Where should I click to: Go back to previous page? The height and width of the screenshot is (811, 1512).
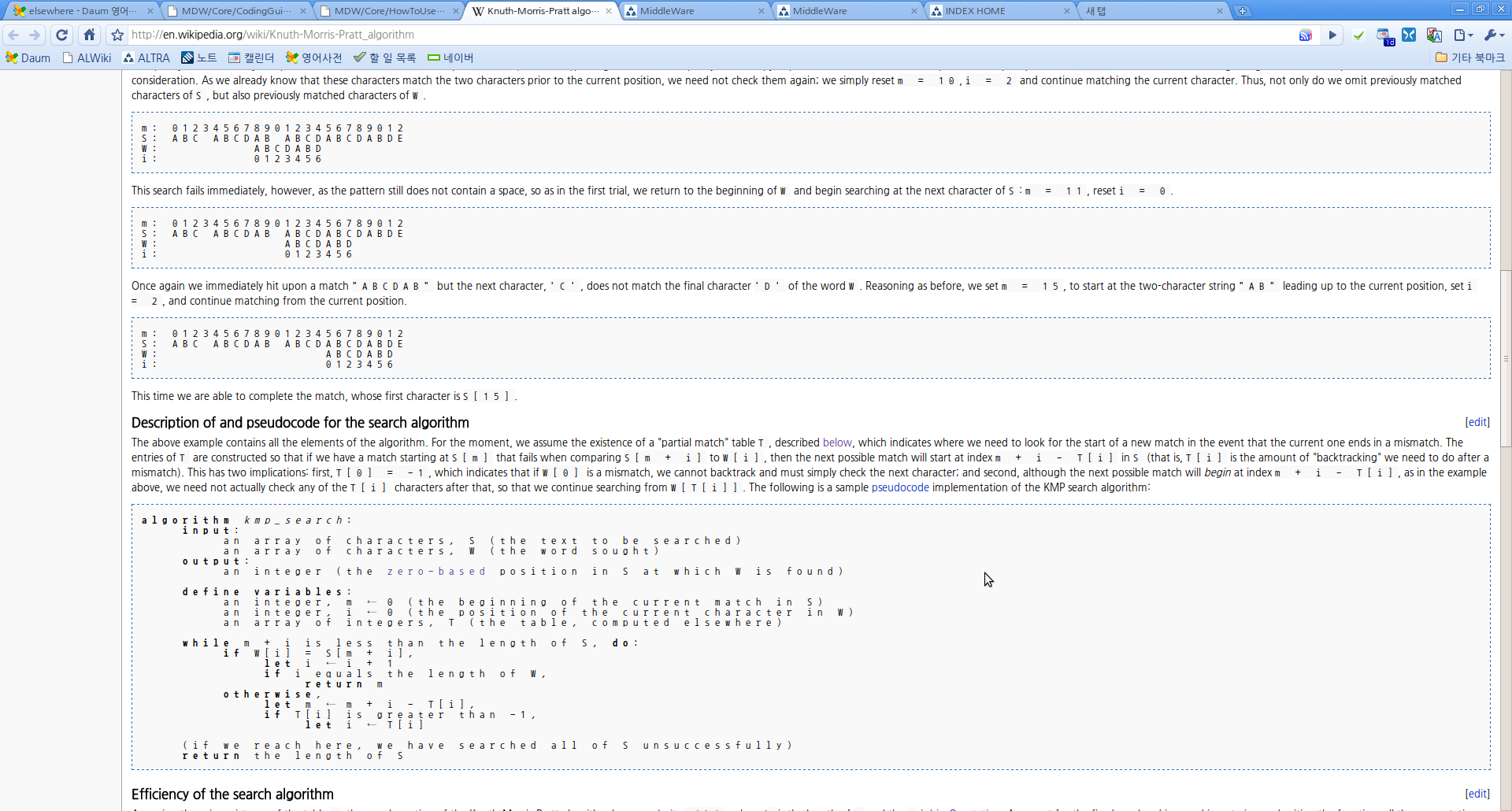13,35
